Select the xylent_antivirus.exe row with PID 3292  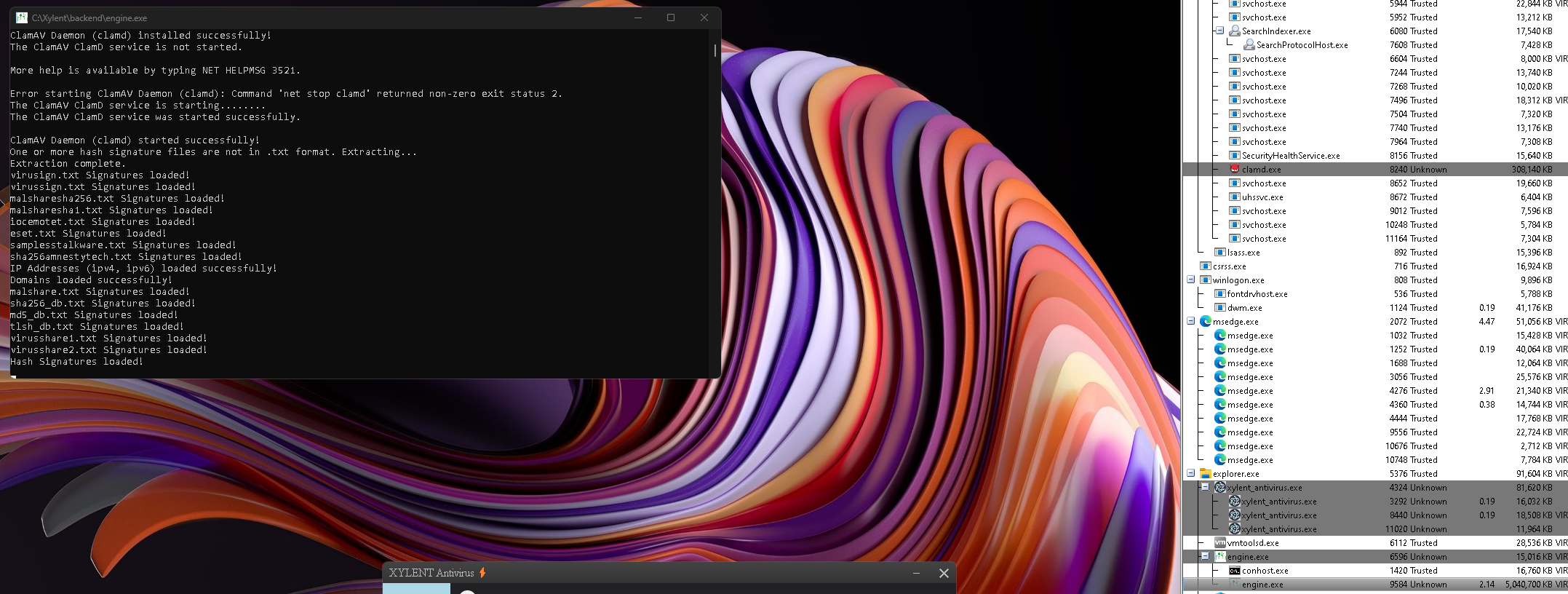1375,501
